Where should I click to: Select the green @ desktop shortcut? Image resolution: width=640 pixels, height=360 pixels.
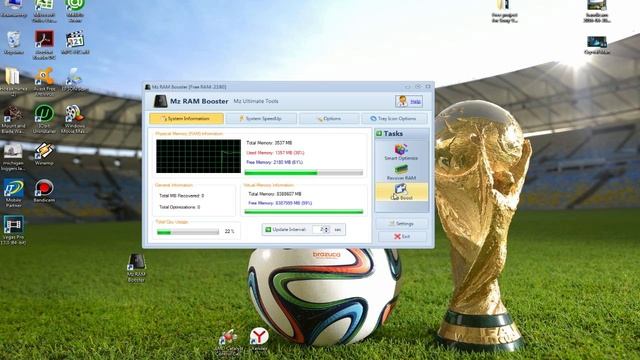(75, 11)
